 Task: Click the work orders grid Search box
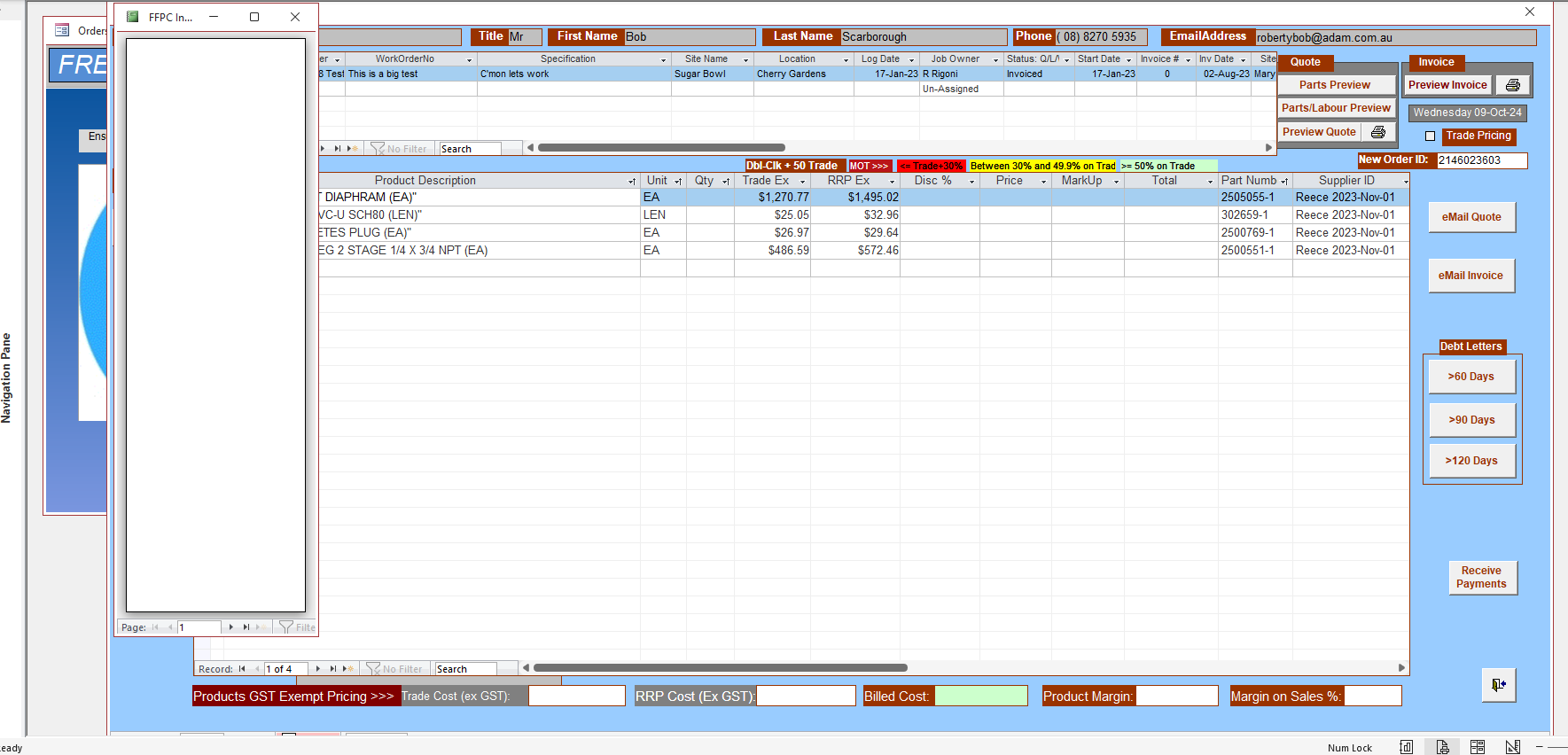(470, 149)
